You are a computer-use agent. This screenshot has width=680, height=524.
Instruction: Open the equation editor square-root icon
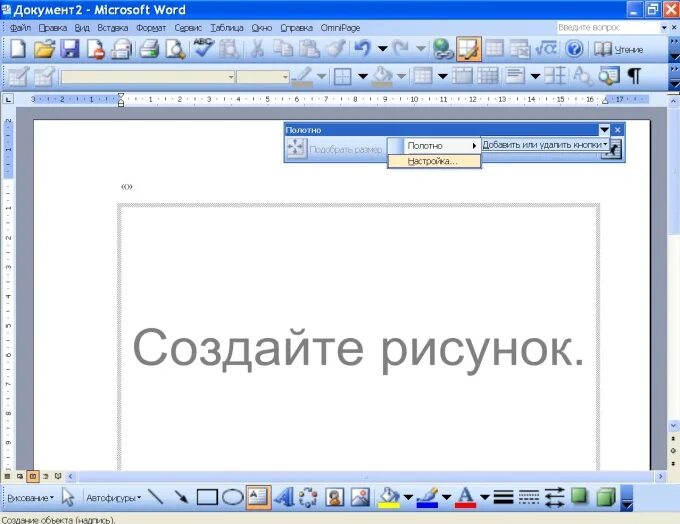(x=546, y=49)
